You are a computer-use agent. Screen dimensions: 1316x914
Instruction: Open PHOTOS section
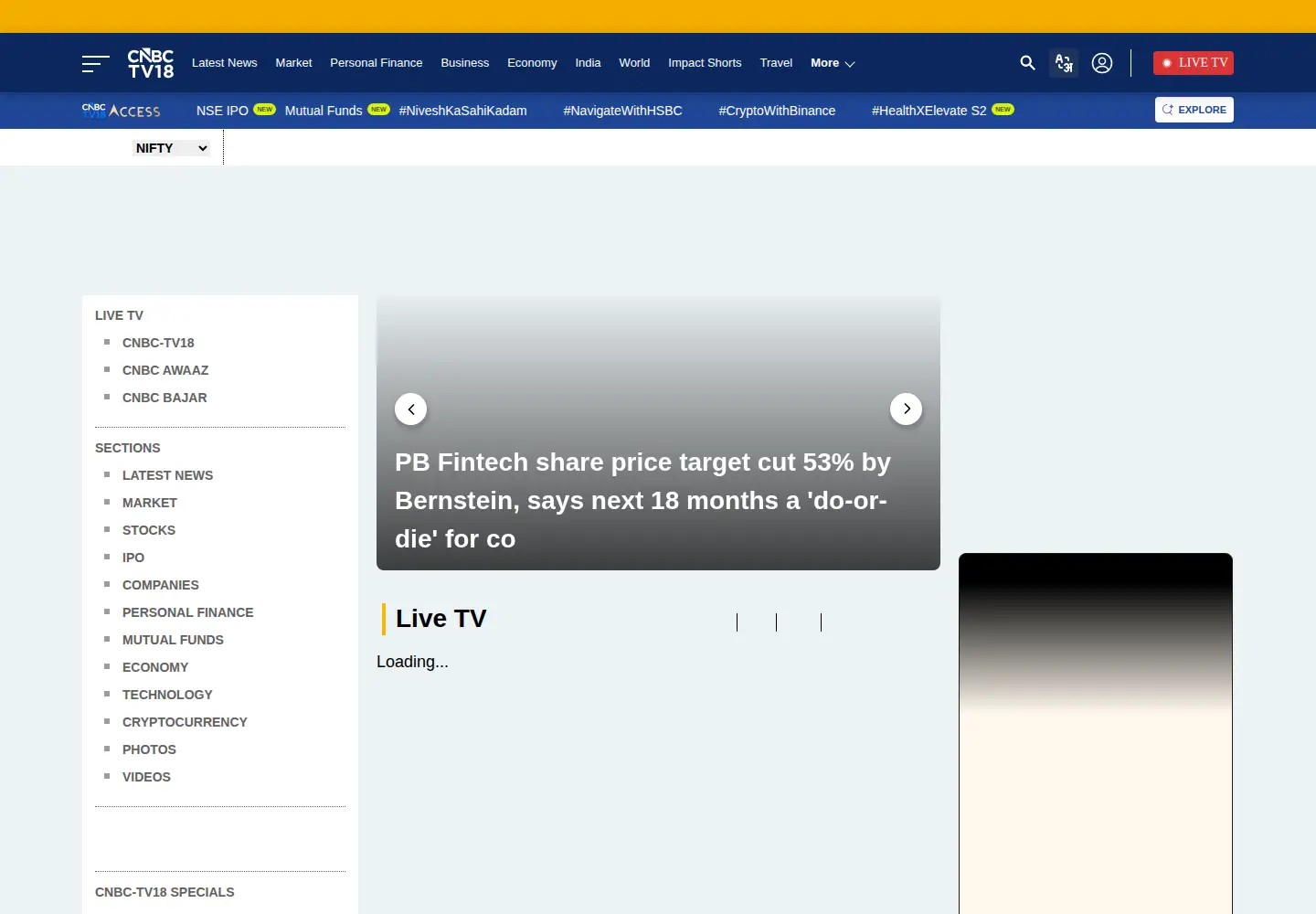pos(149,749)
